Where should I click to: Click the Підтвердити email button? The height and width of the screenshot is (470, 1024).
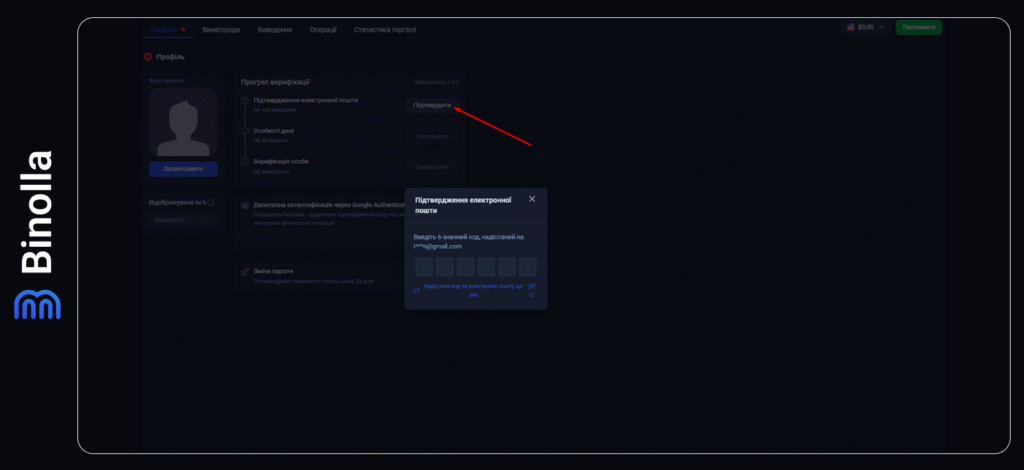pos(432,105)
